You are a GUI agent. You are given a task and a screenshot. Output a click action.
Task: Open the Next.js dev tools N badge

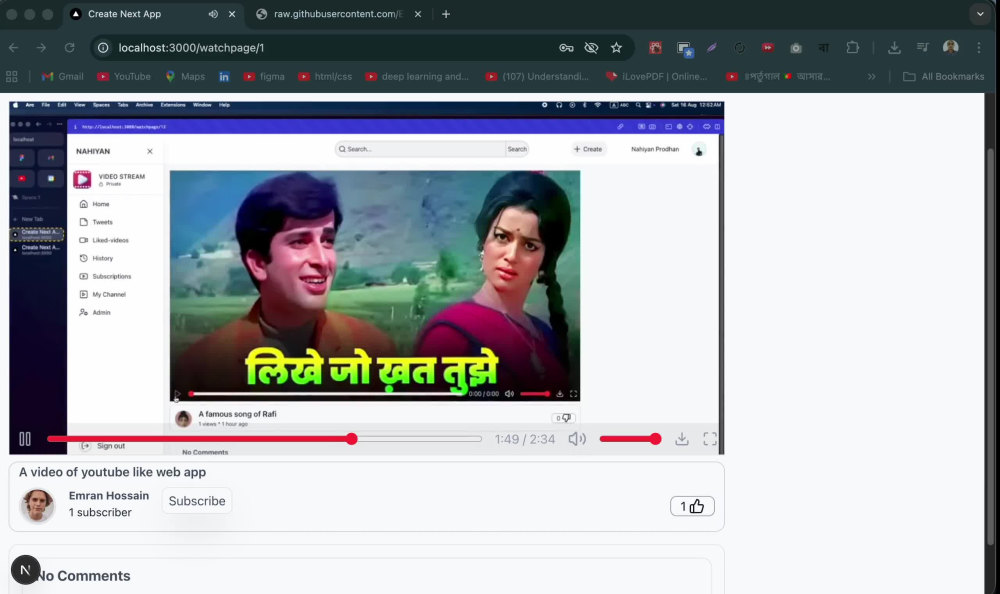tap(26, 569)
